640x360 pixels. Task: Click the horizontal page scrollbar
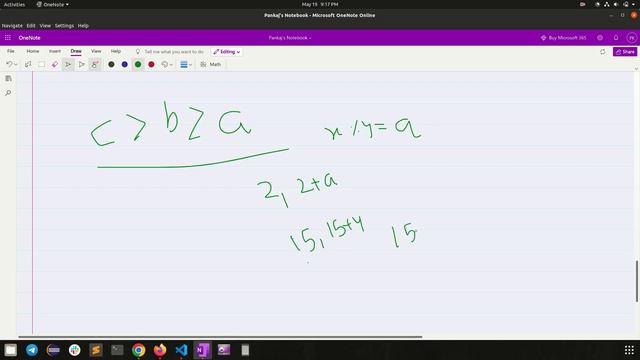220,337
